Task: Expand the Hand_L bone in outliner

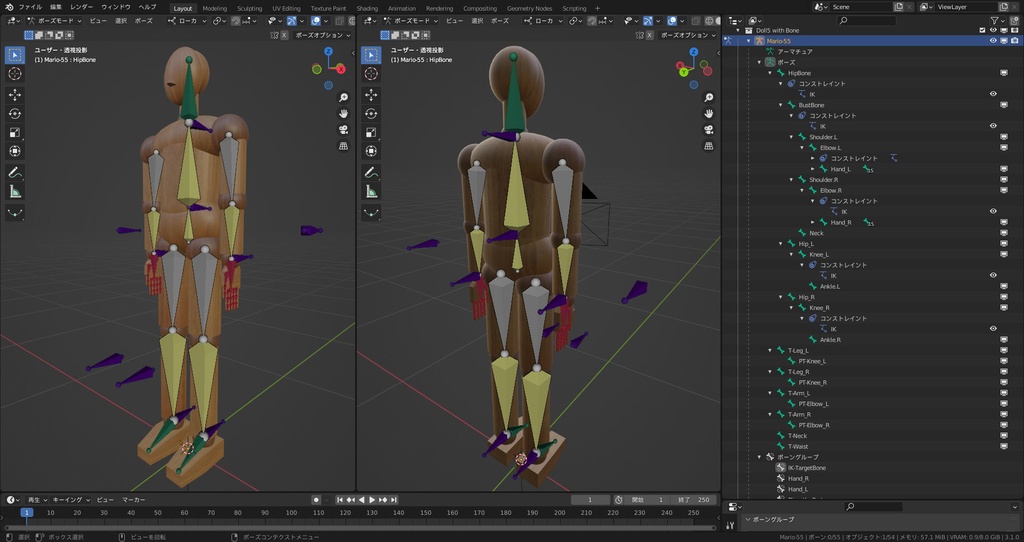Action: [x=811, y=169]
